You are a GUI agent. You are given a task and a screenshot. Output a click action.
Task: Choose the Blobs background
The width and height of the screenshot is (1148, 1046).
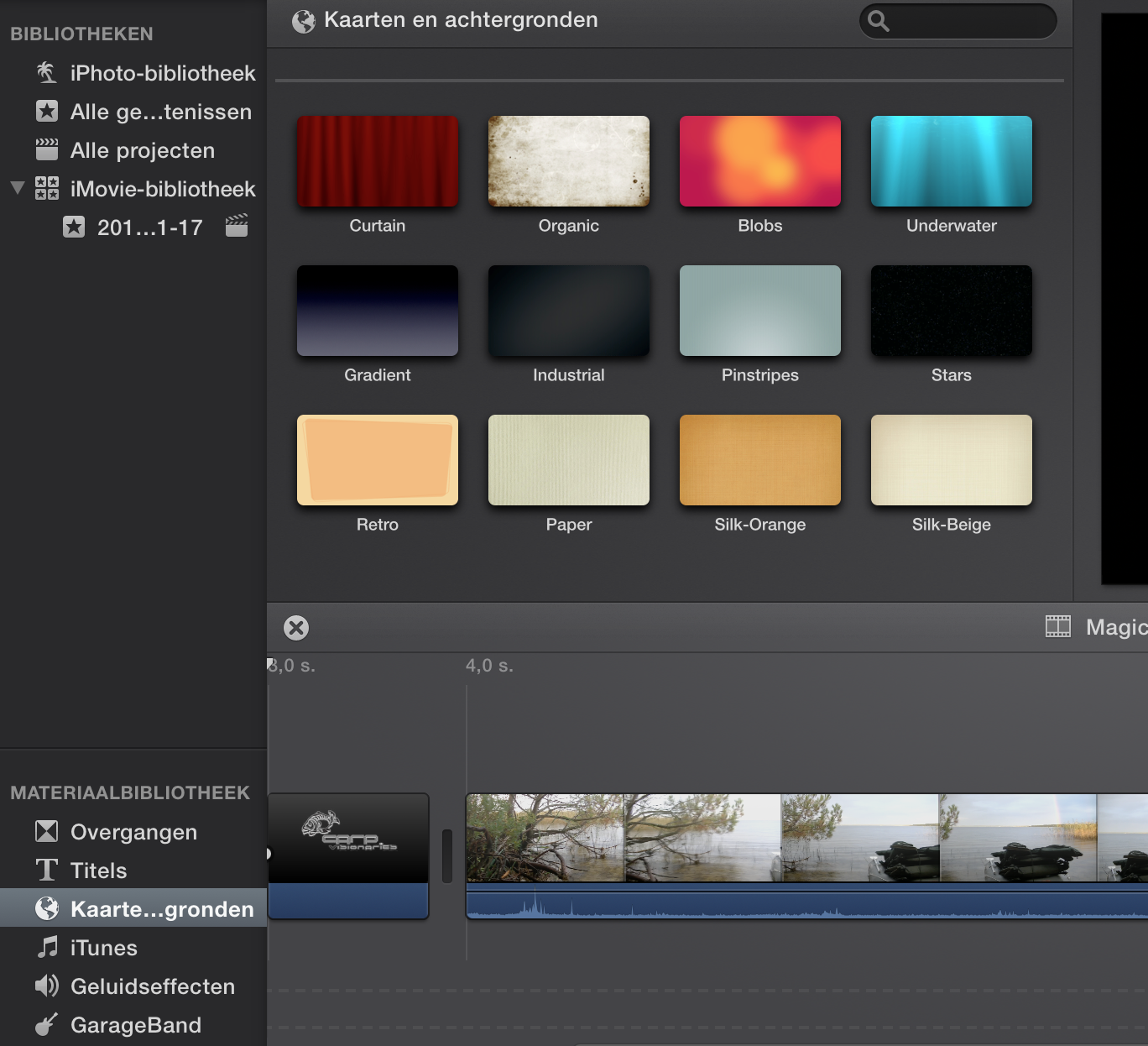point(759,161)
